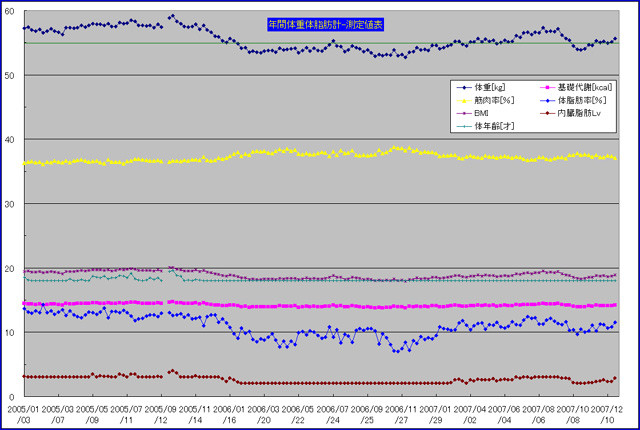The width and height of the screenshot is (640, 430).
Task: Click the x-axis date 2007/08/06
Action: (x=538, y=414)
